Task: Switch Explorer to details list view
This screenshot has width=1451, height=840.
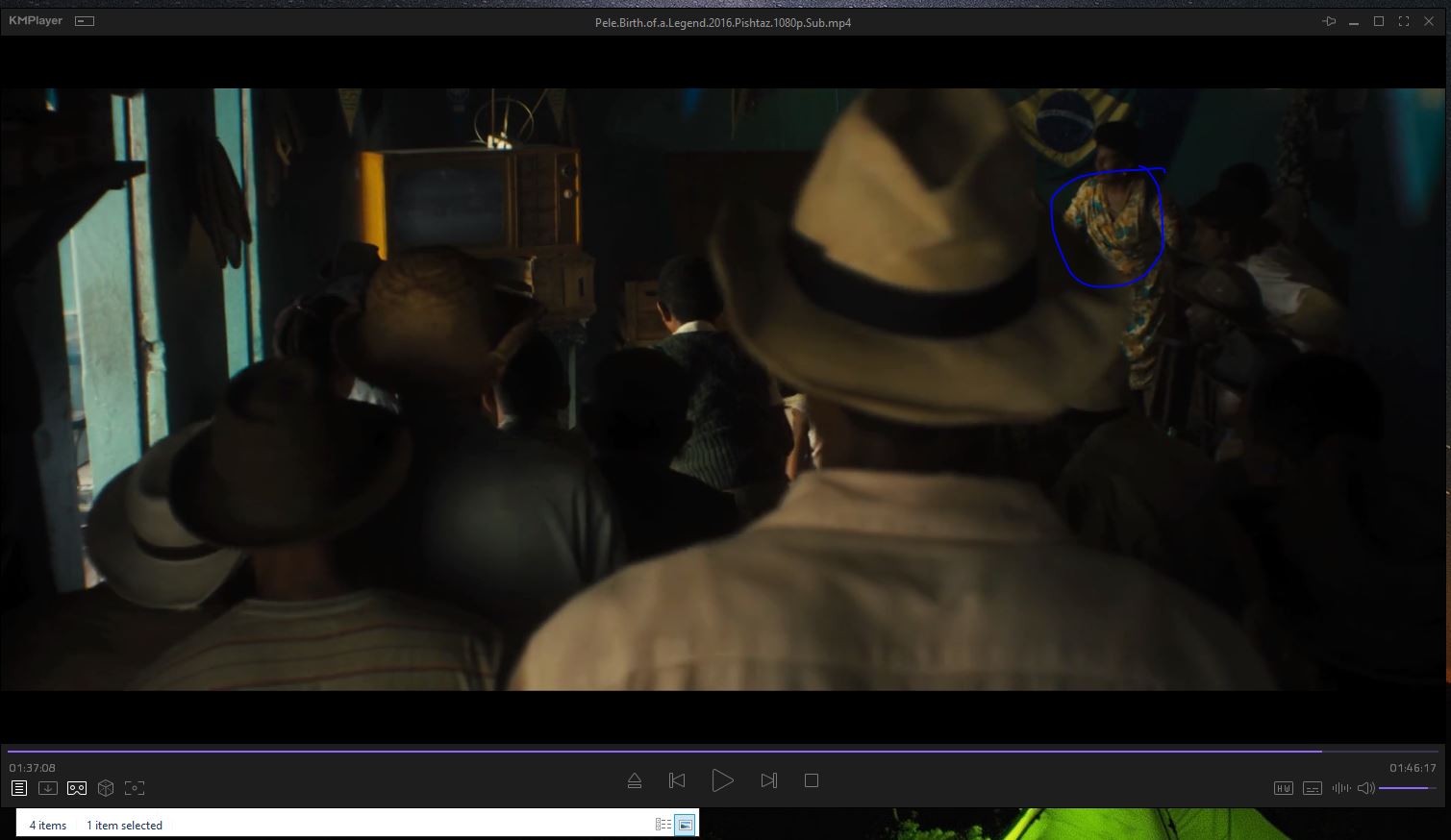Action: (x=663, y=825)
